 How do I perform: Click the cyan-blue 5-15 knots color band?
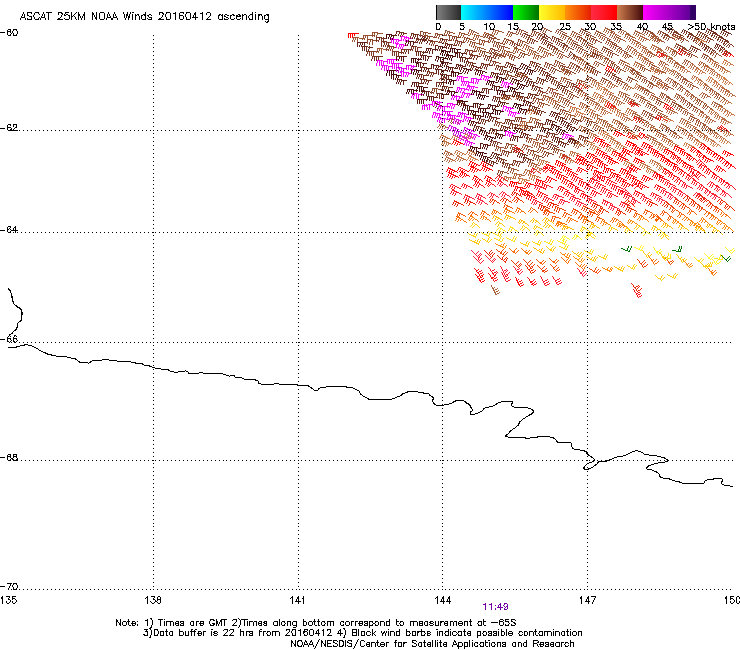pos(487,12)
